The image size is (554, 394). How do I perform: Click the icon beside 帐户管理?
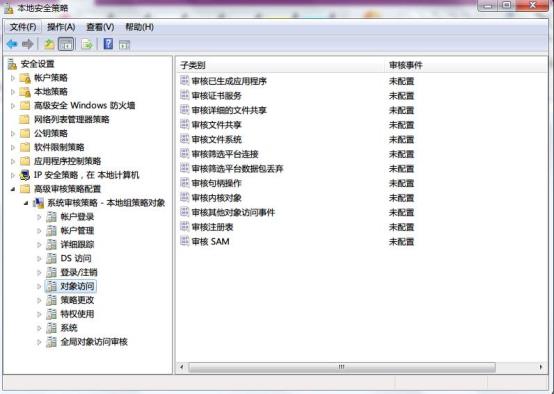point(51,231)
